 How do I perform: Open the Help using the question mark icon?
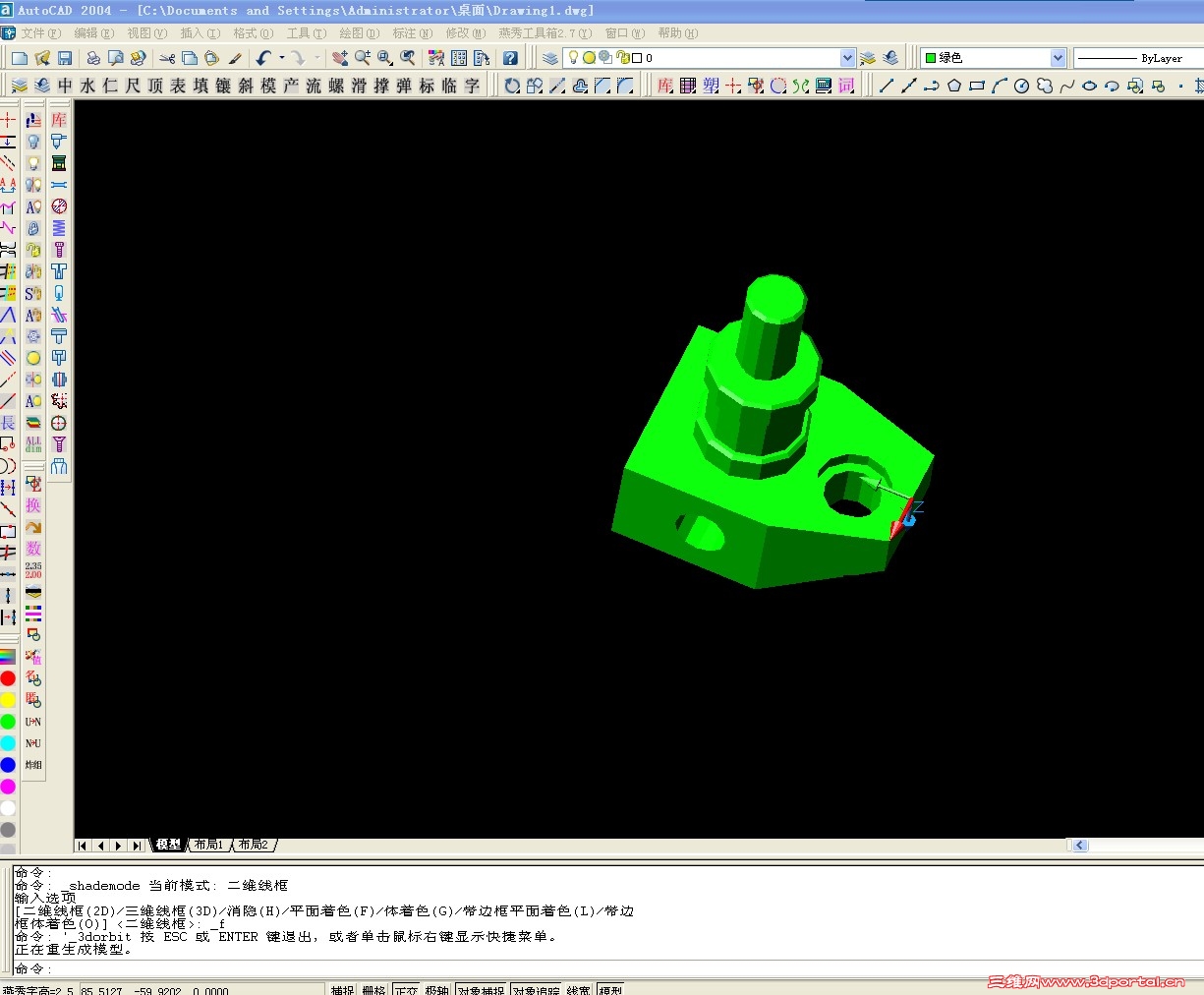(510, 57)
